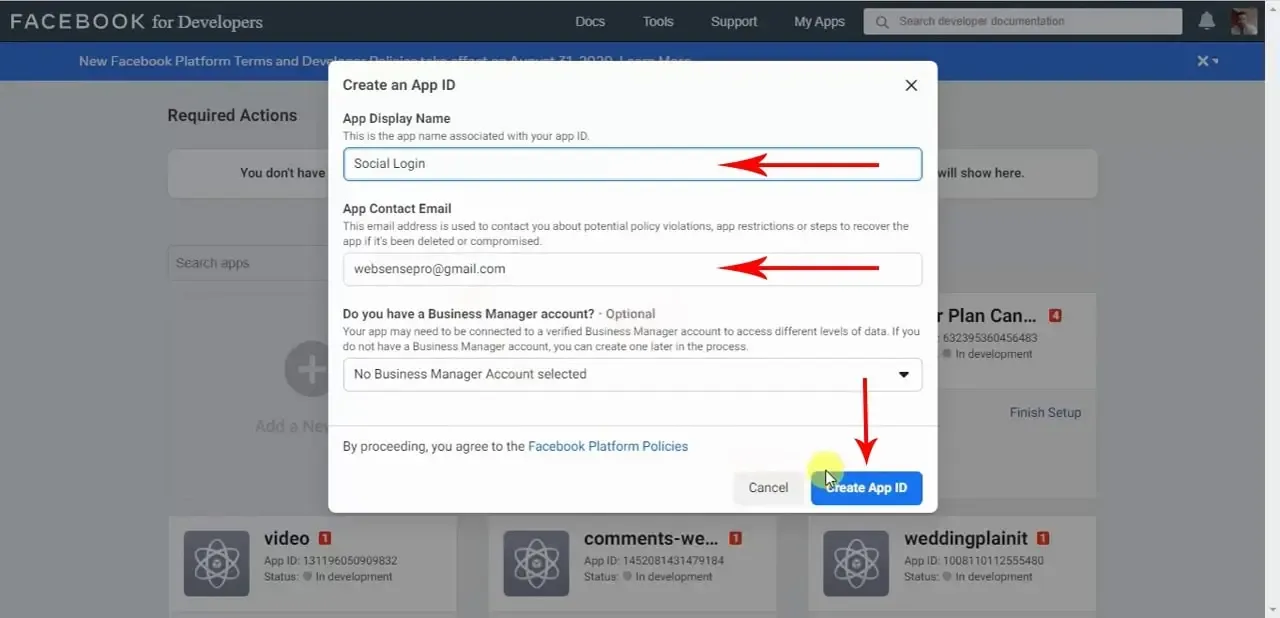Open the Support menu
Viewport: 1280px width, 618px height.
[734, 21]
